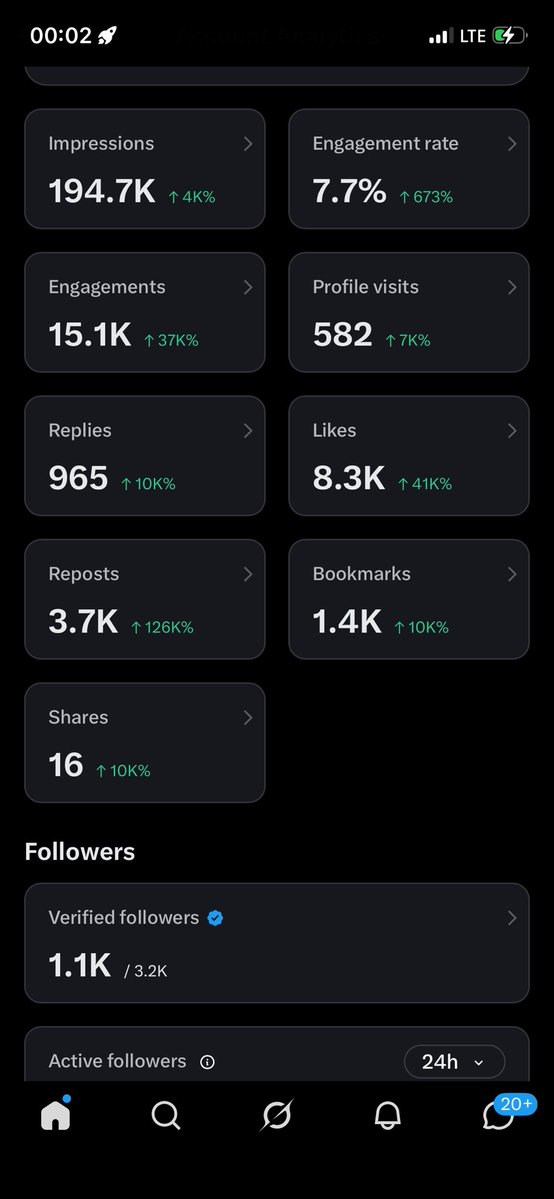Open the Replies 965 card
The height and width of the screenshot is (1199, 554).
pos(145,456)
